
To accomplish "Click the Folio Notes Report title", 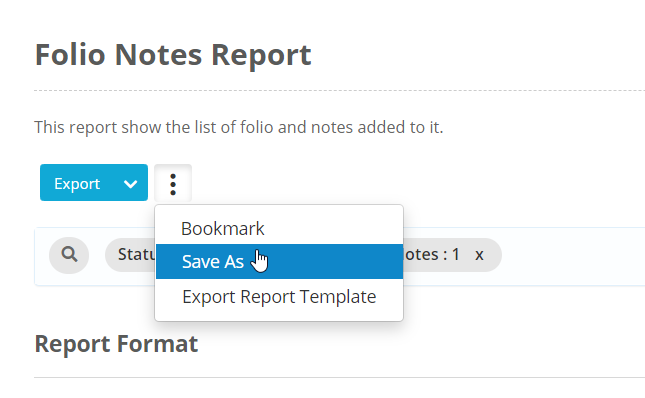I will pos(173,55).
